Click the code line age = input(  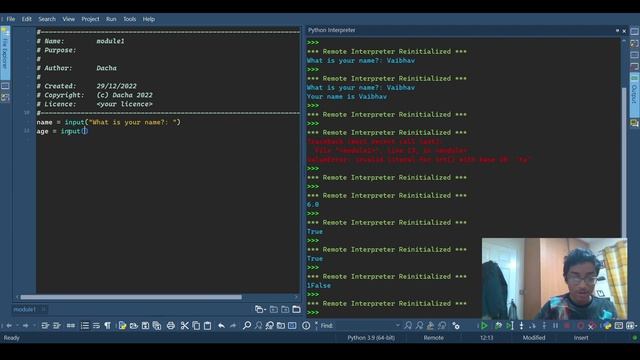[x=62, y=131]
